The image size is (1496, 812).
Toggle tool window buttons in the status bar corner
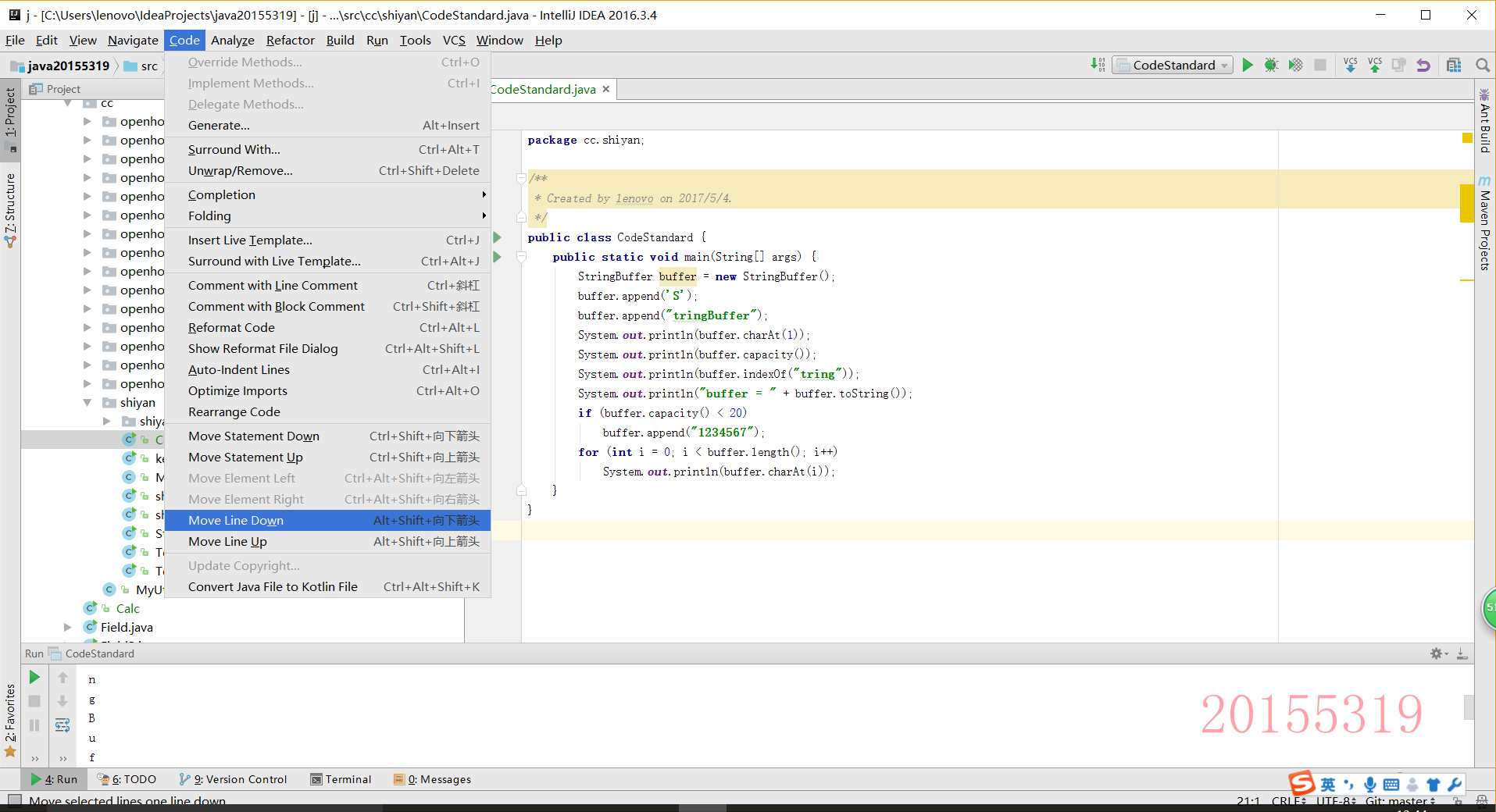click(14, 800)
